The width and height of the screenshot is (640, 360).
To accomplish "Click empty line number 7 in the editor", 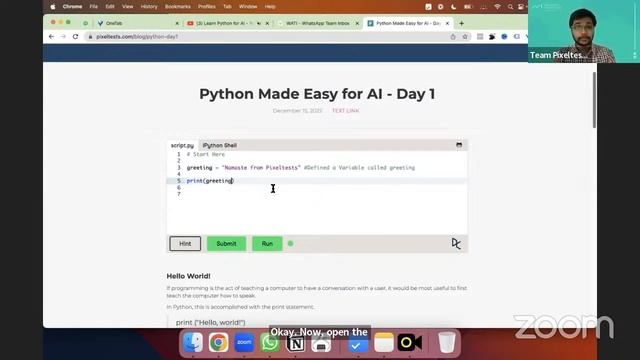I will (x=179, y=194).
